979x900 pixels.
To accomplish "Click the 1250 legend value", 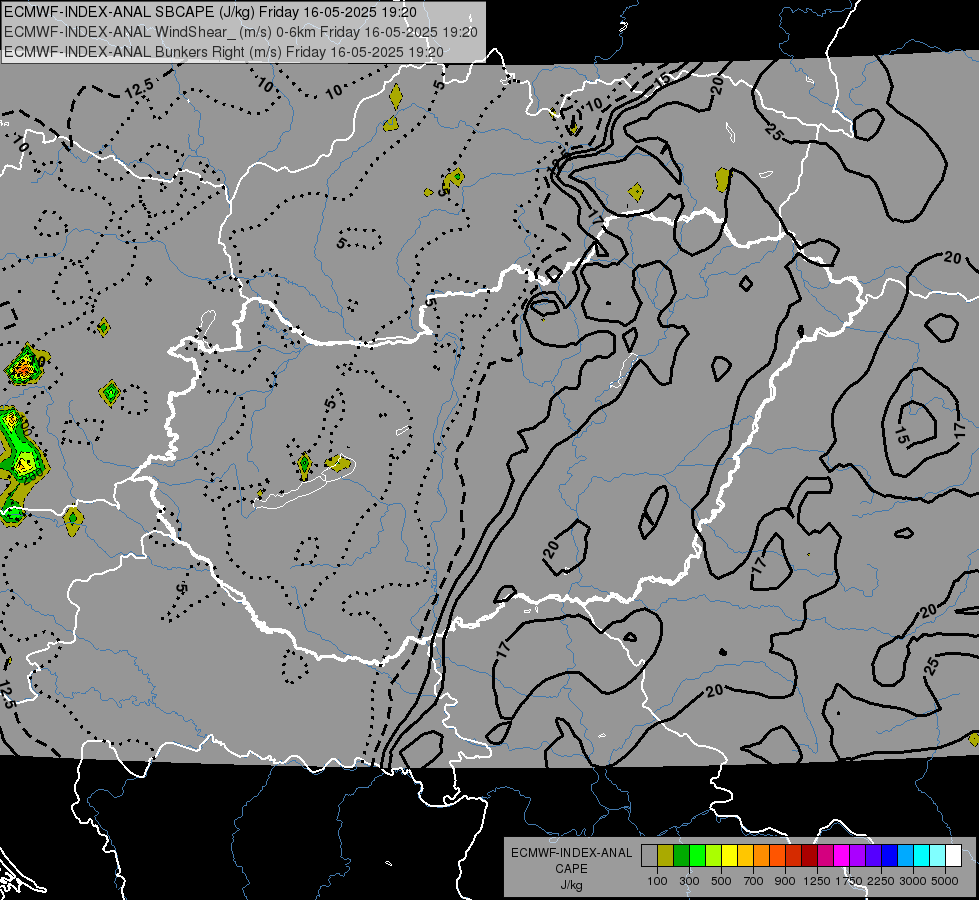I will tap(817, 881).
